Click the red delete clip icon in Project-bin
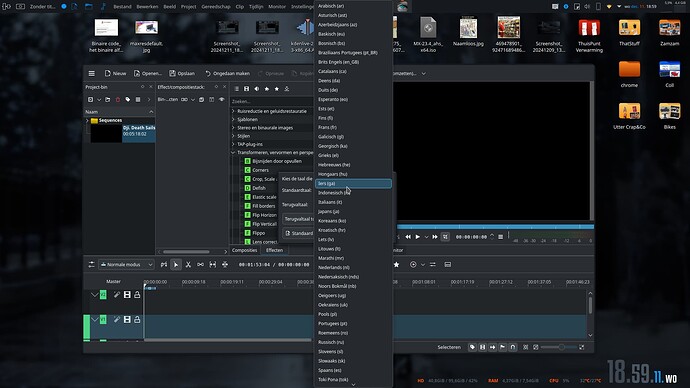 (118, 100)
